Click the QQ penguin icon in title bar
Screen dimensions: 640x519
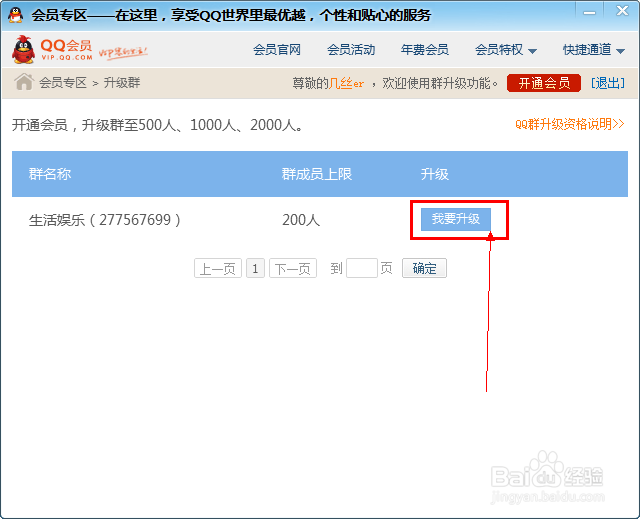(16, 15)
